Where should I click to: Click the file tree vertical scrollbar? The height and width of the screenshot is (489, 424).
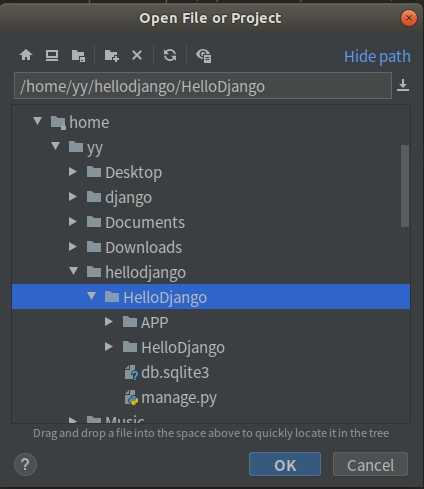coord(405,186)
